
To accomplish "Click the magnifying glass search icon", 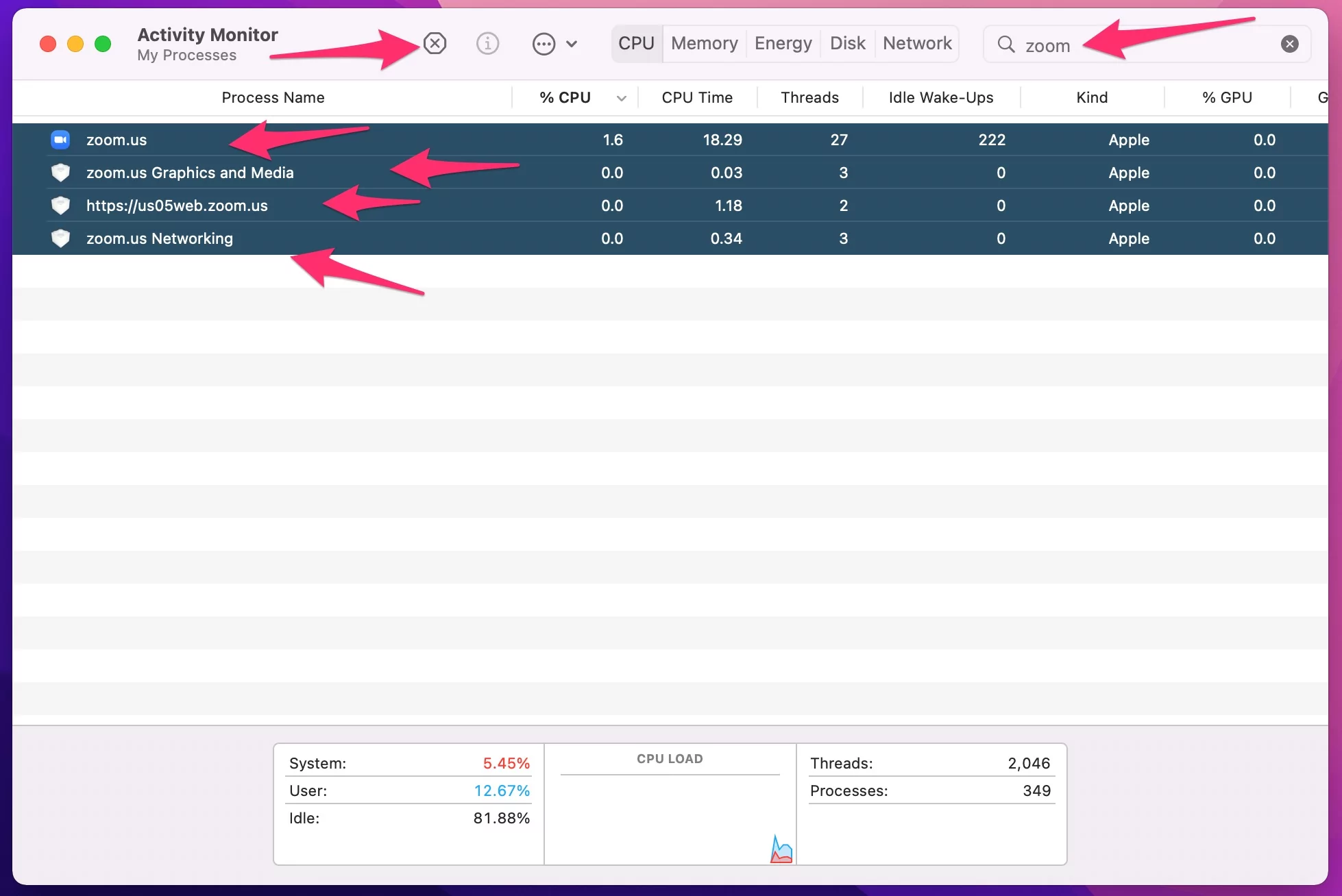I will pyautogui.click(x=1005, y=45).
